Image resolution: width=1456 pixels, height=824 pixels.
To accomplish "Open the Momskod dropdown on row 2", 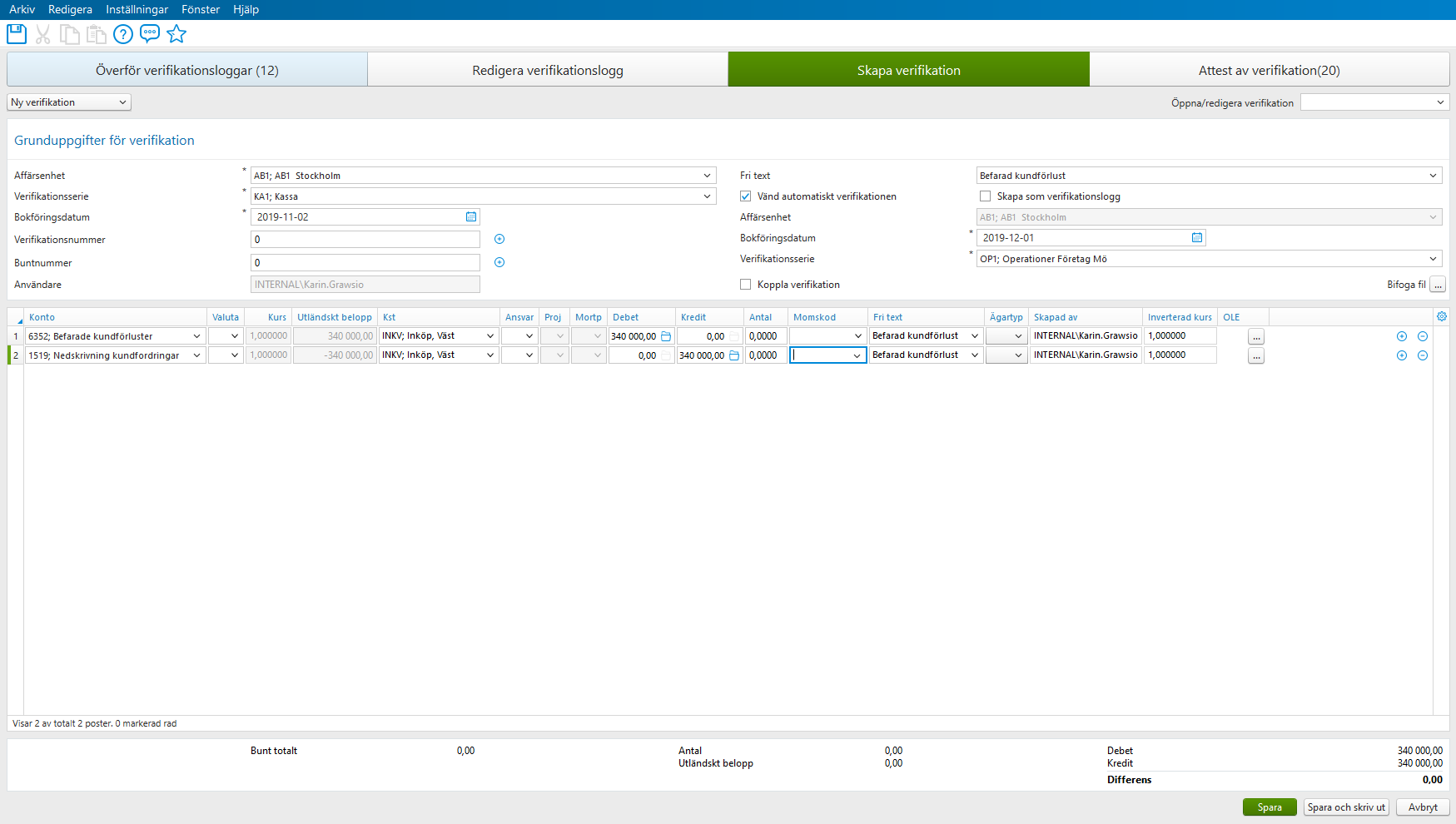I will (858, 355).
